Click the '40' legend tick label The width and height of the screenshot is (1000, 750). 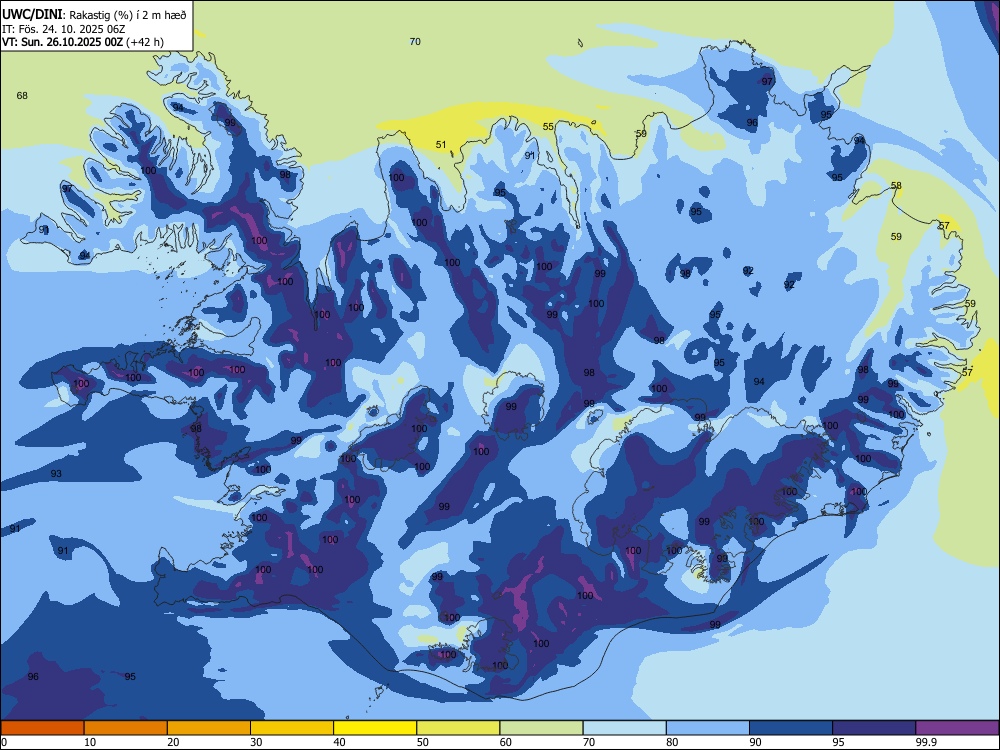339,742
